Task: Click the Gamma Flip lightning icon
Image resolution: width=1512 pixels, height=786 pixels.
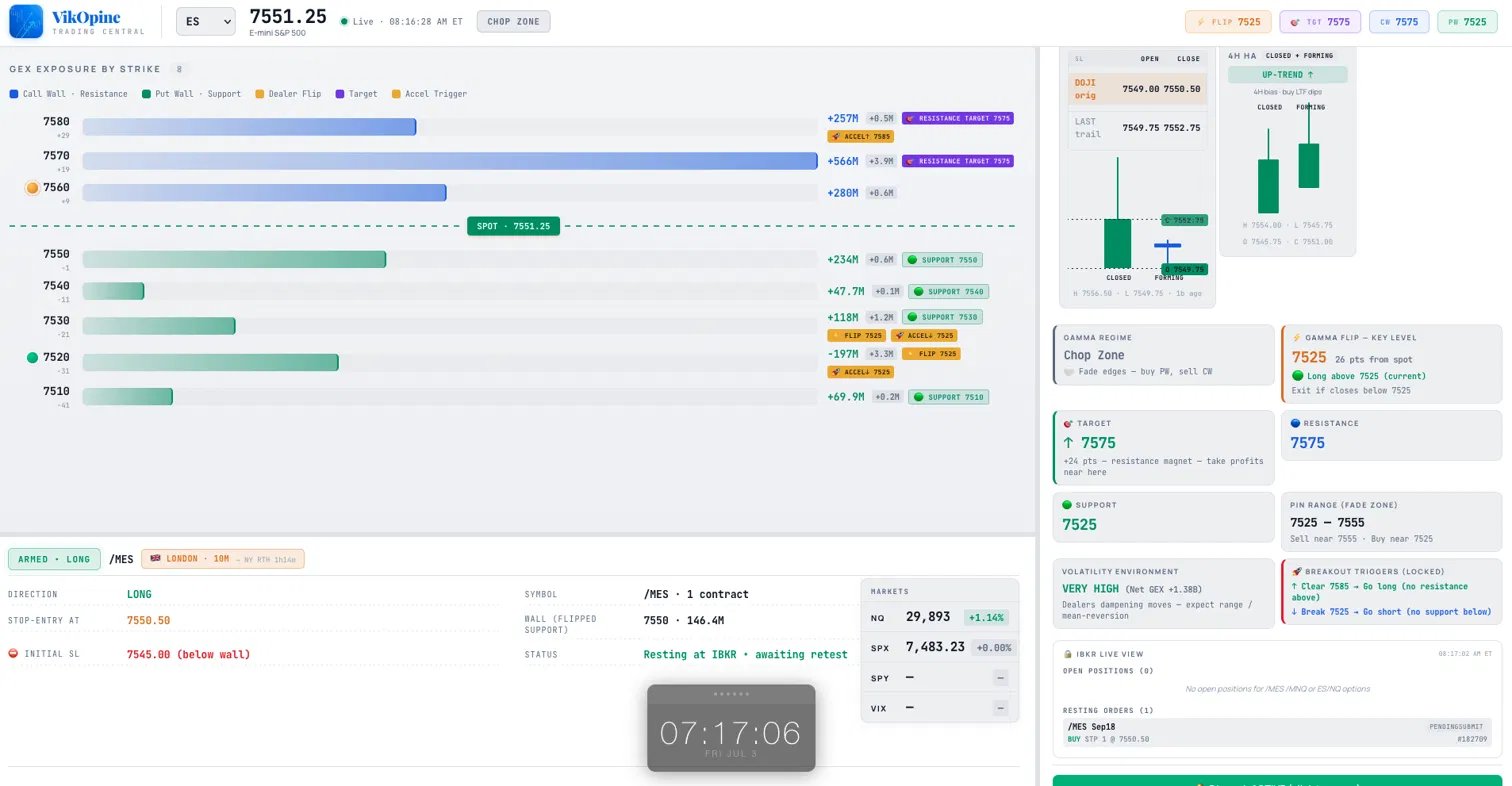Action: [x=1296, y=338]
